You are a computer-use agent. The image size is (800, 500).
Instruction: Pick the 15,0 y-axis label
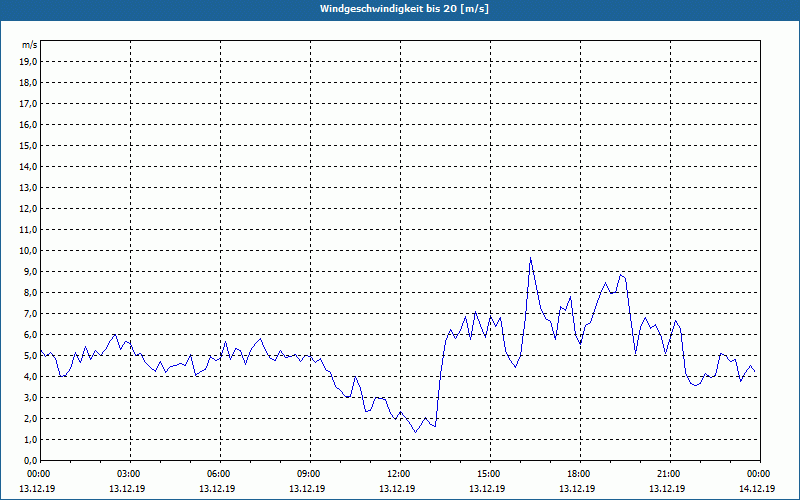coord(28,145)
